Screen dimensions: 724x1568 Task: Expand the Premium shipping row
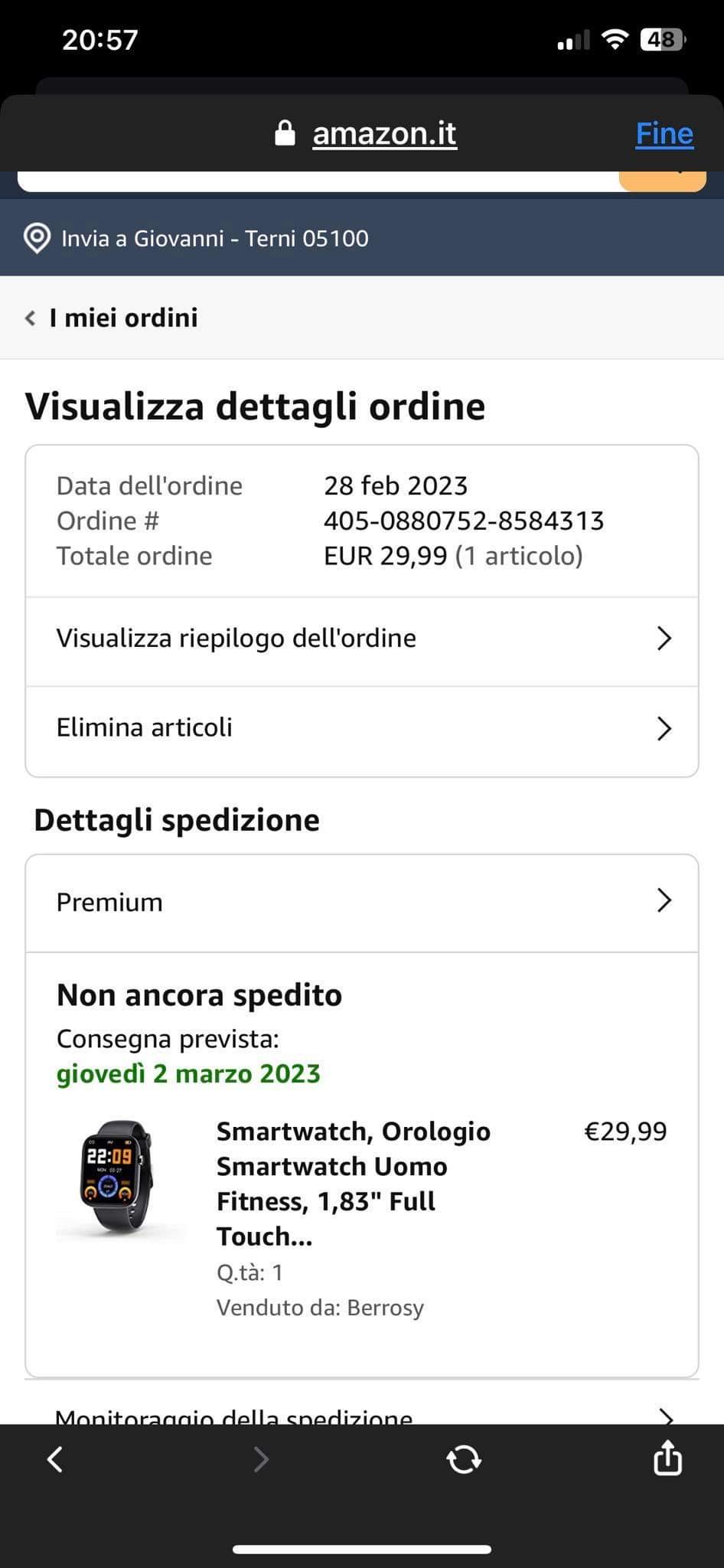362,902
